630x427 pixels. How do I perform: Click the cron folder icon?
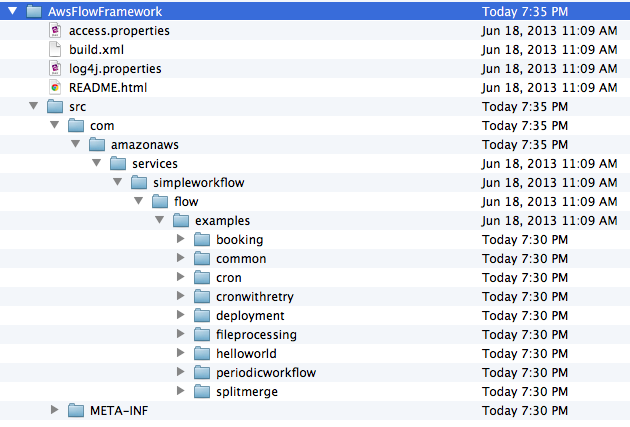(202, 277)
